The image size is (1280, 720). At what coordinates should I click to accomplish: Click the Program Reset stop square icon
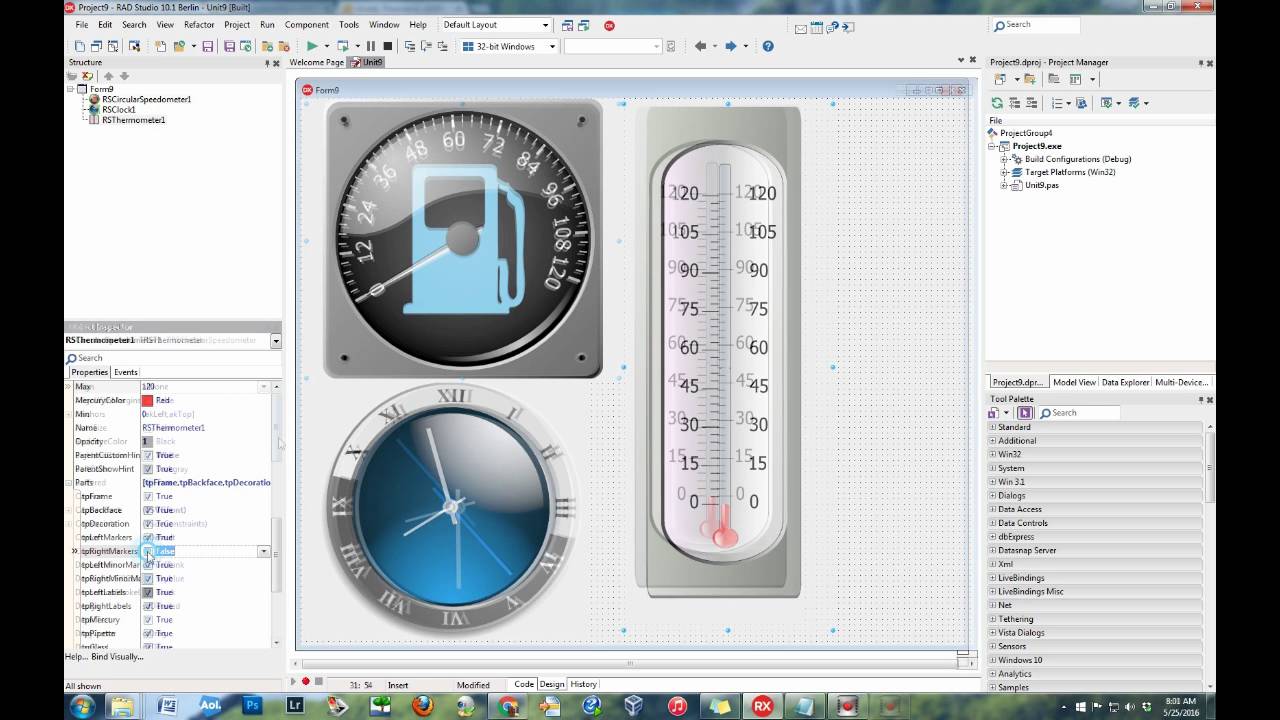click(x=387, y=46)
